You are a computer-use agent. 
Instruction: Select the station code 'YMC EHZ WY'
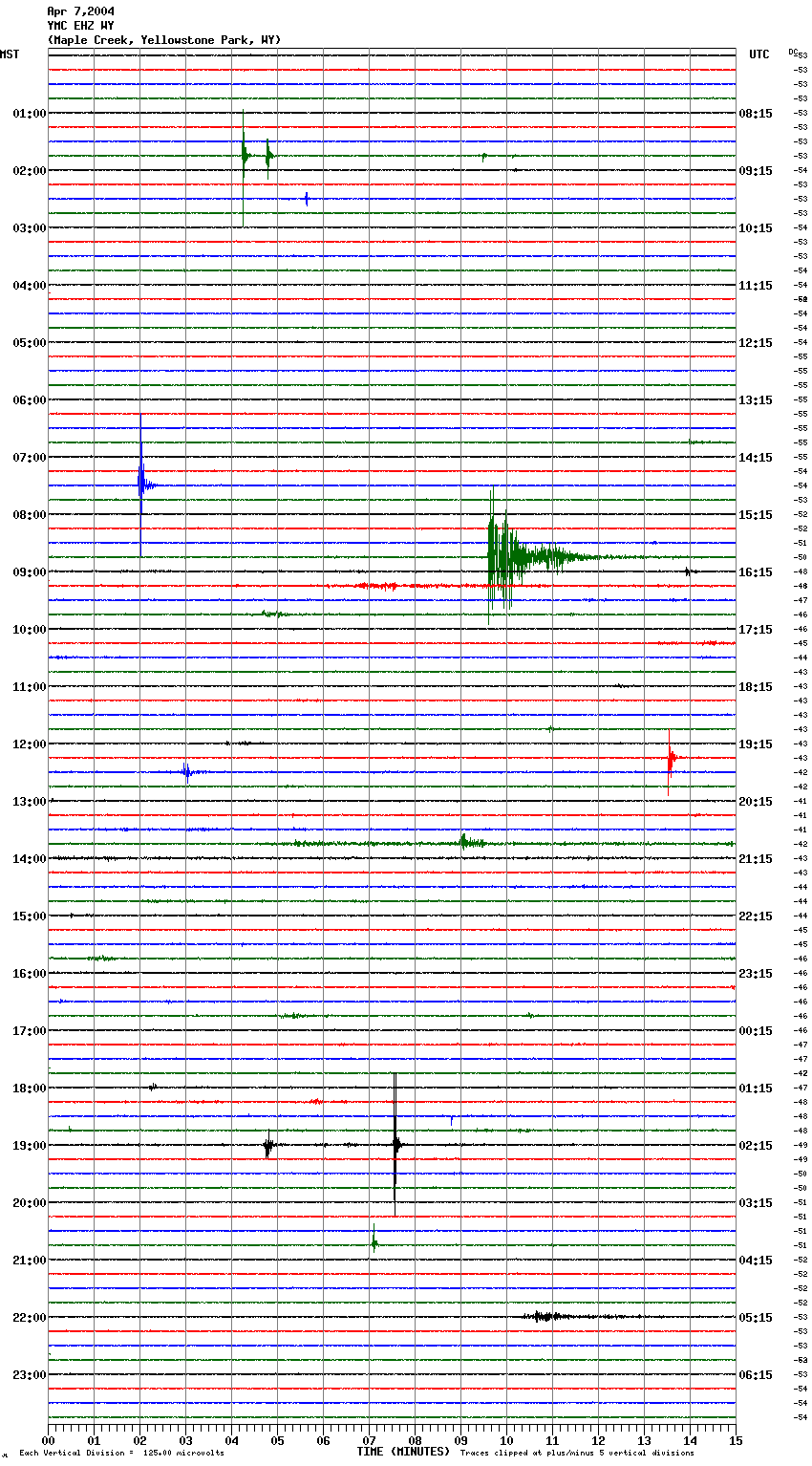(80, 26)
